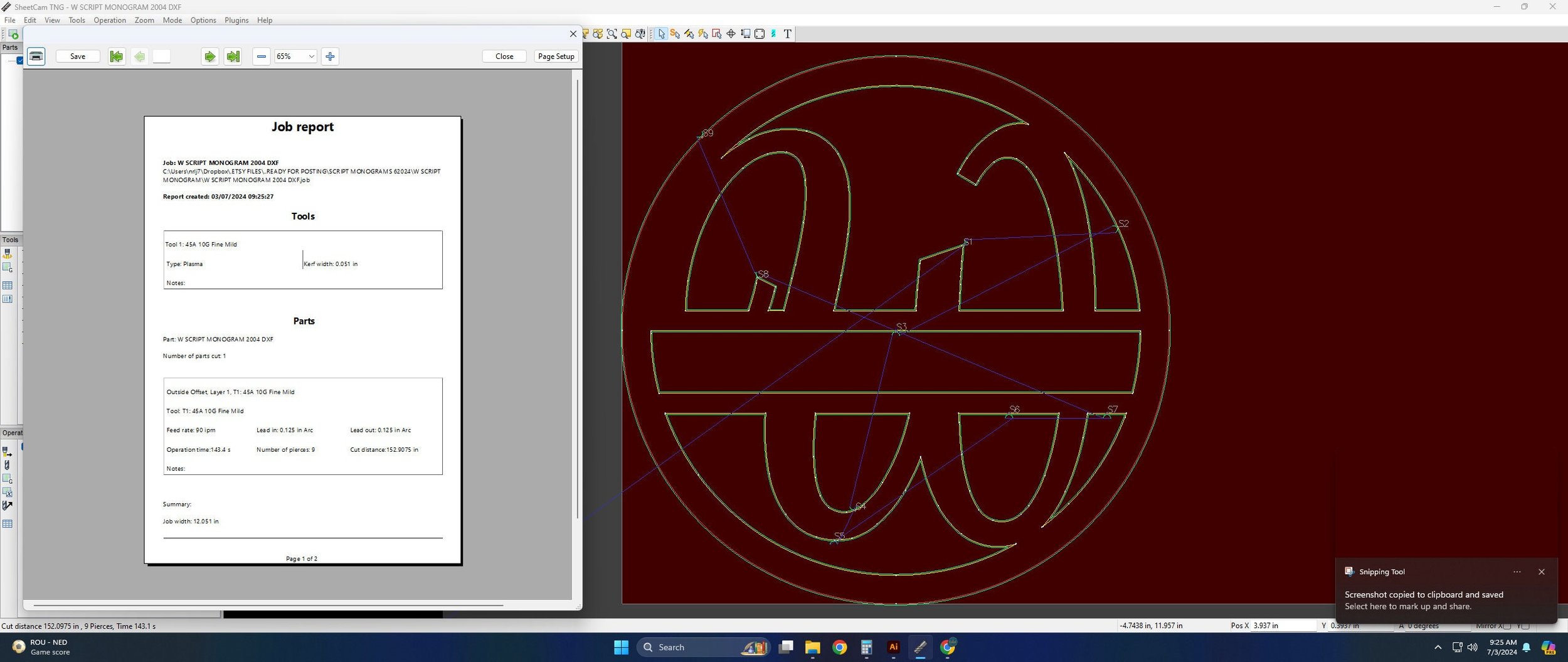Show hidden system tray icons chevron
The image size is (1568, 662).
coord(1438,648)
